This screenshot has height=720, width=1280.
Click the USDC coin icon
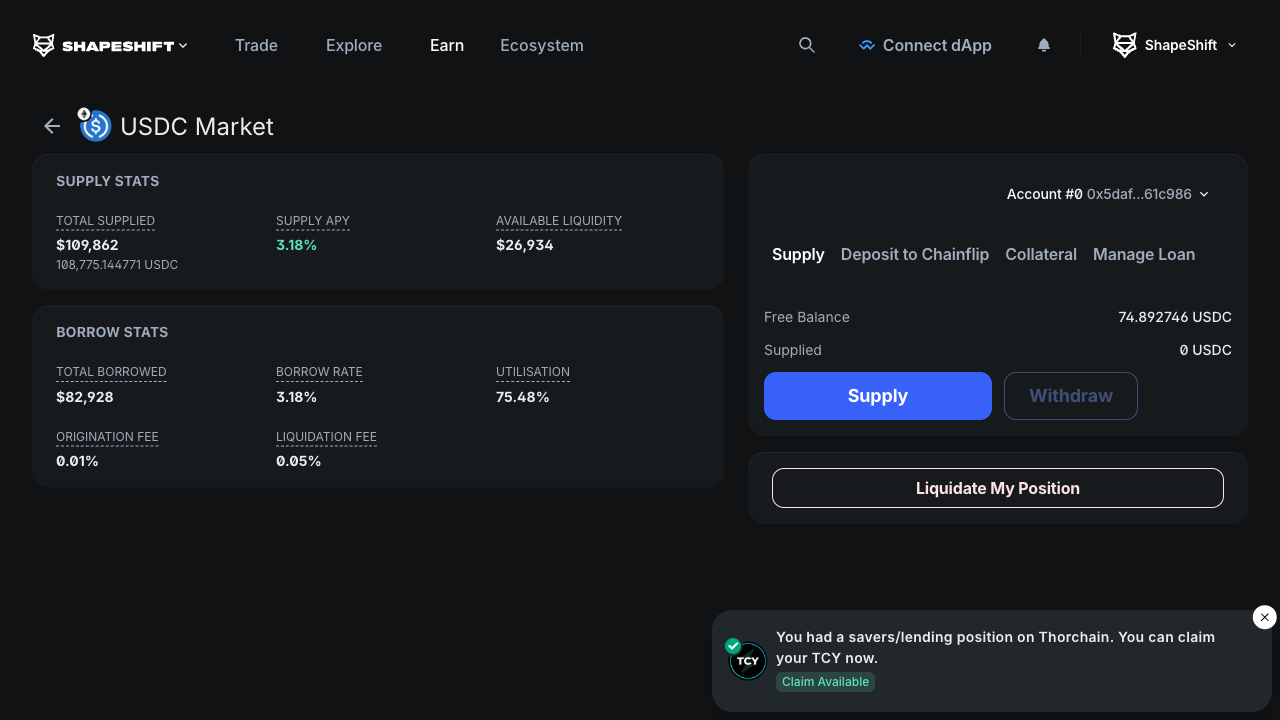coord(96,126)
